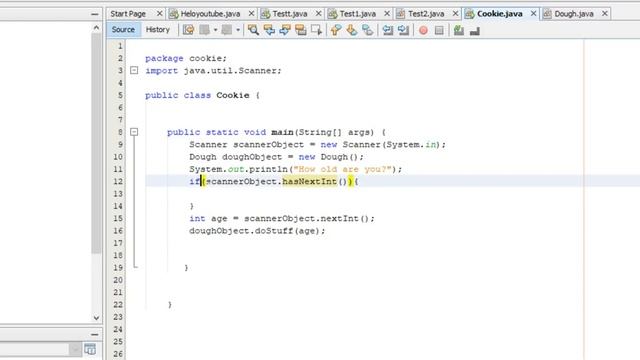
Task: Stop macro recording square icon
Action: 439,30
